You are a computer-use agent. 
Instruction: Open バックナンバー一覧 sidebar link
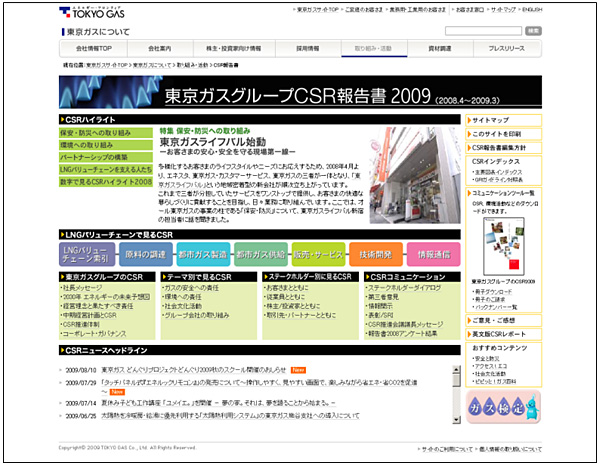(496, 307)
